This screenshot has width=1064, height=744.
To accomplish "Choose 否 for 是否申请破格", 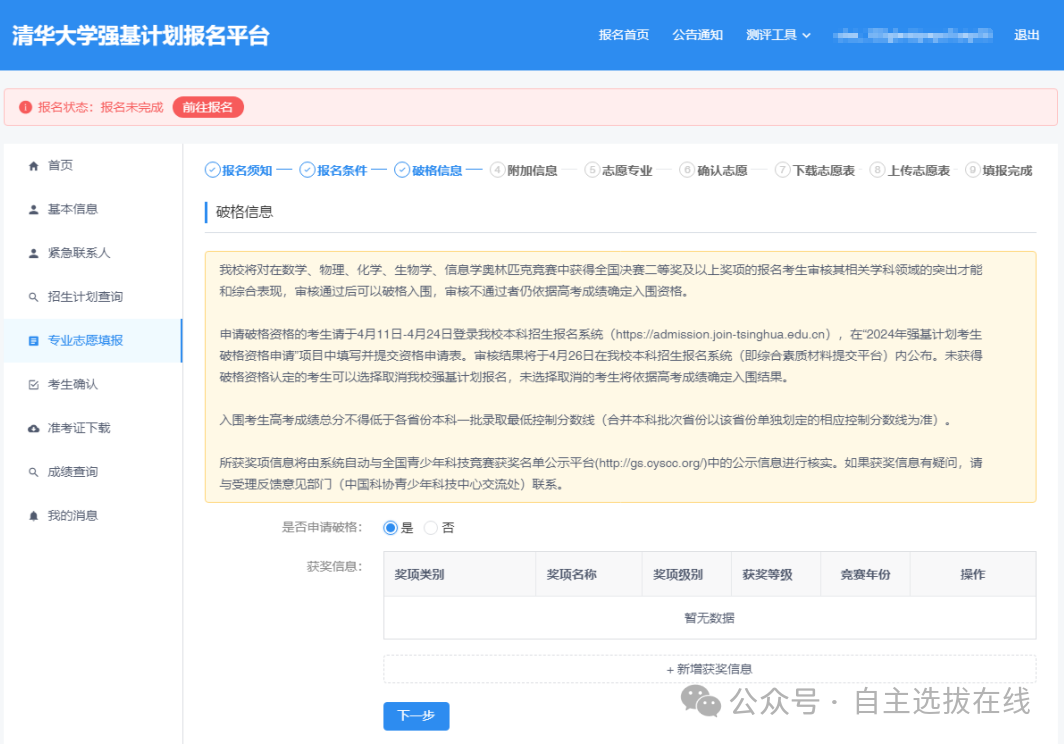I will (430, 527).
